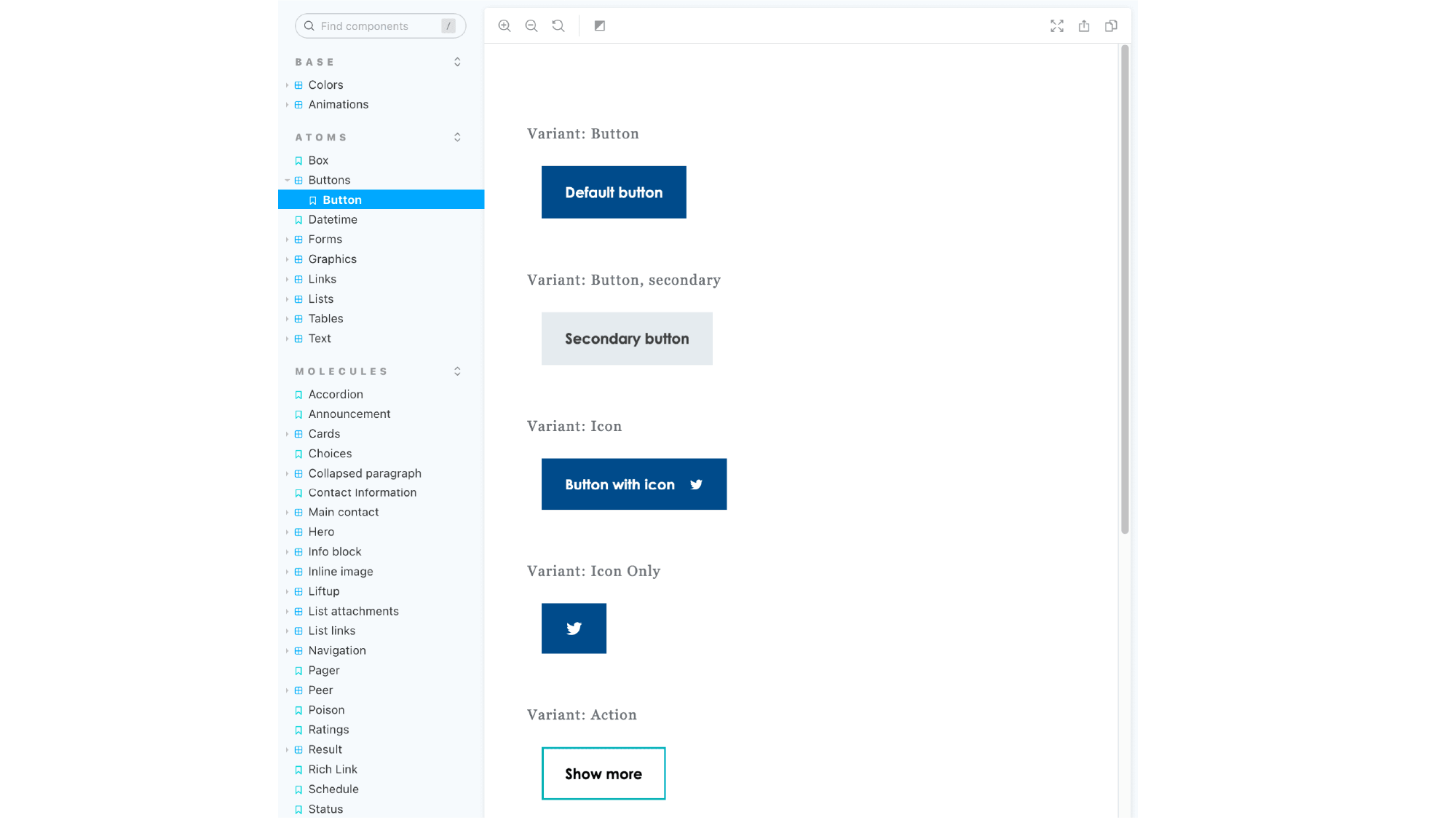Enter full screen with the expand arrows icon
This screenshot has height=820, width=1456.
pyautogui.click(x=1057, y=26)
